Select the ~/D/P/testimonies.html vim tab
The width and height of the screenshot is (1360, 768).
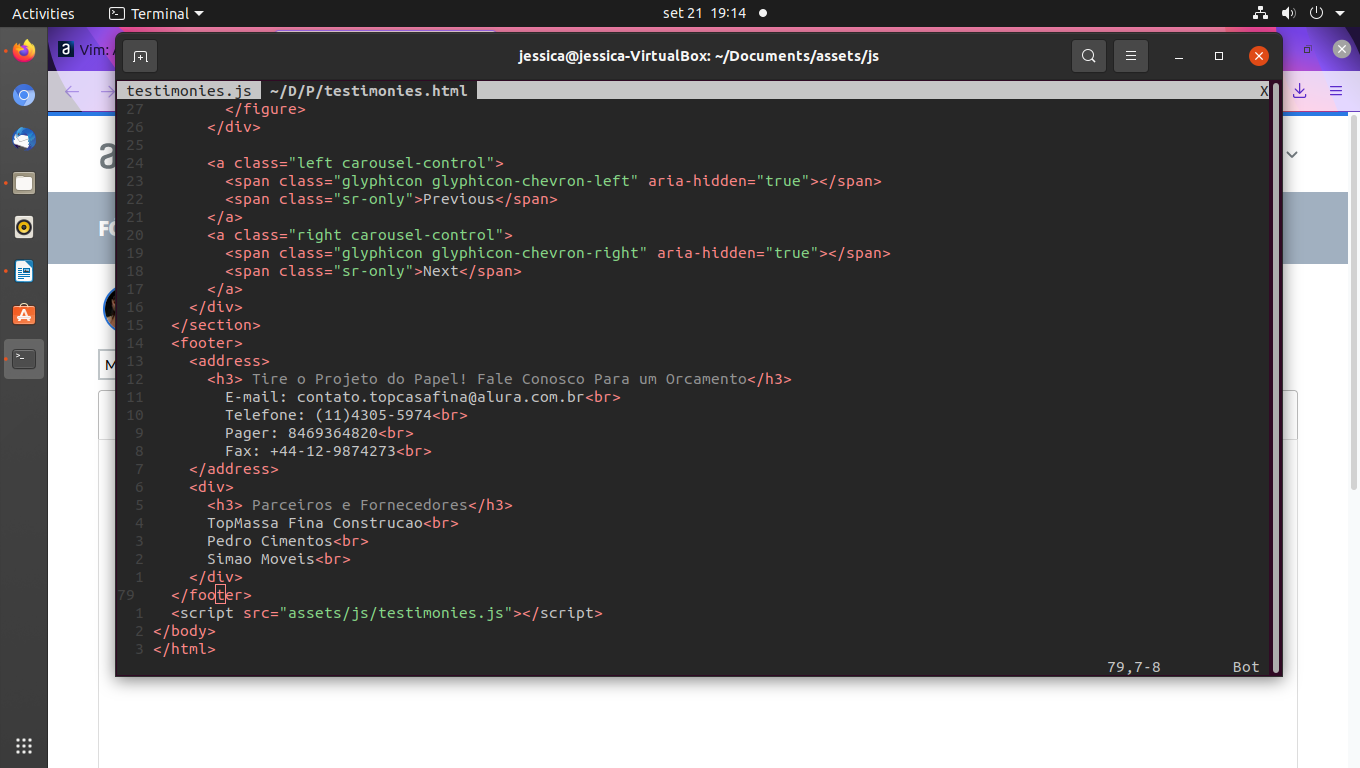[368, 91]
